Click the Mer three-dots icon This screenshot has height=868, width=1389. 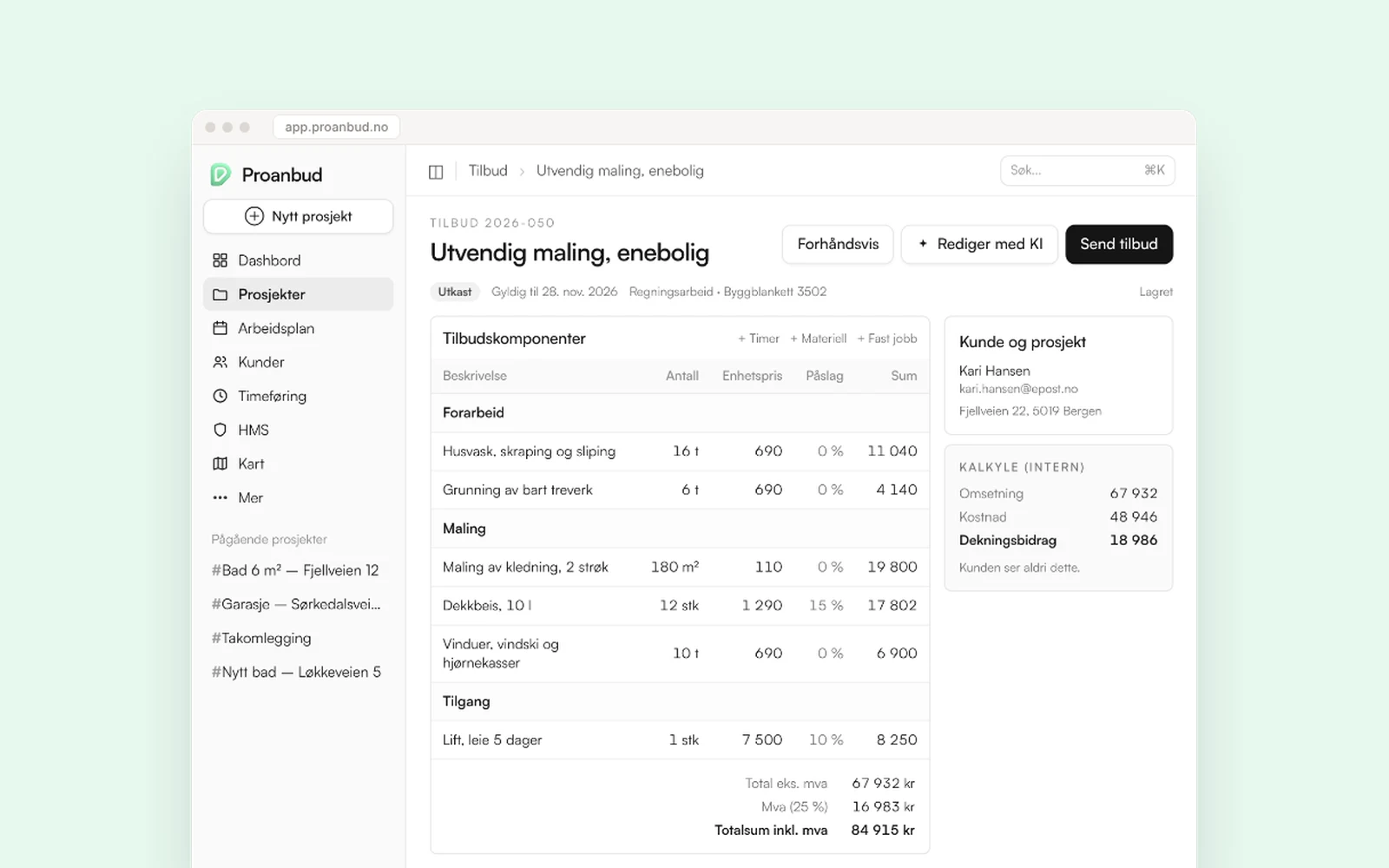(220, 497)
